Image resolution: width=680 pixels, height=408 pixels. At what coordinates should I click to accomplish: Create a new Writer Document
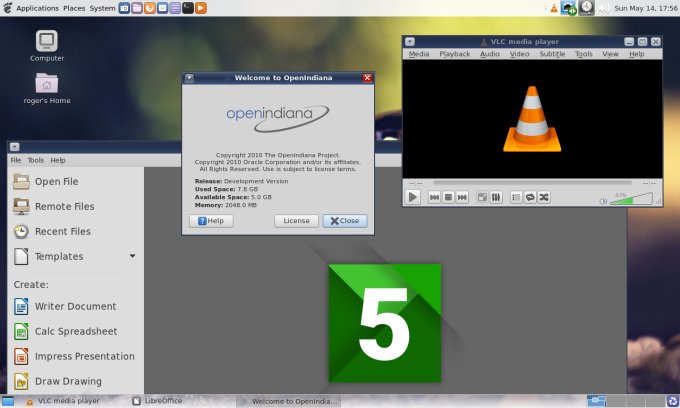[x=75, y=306]
